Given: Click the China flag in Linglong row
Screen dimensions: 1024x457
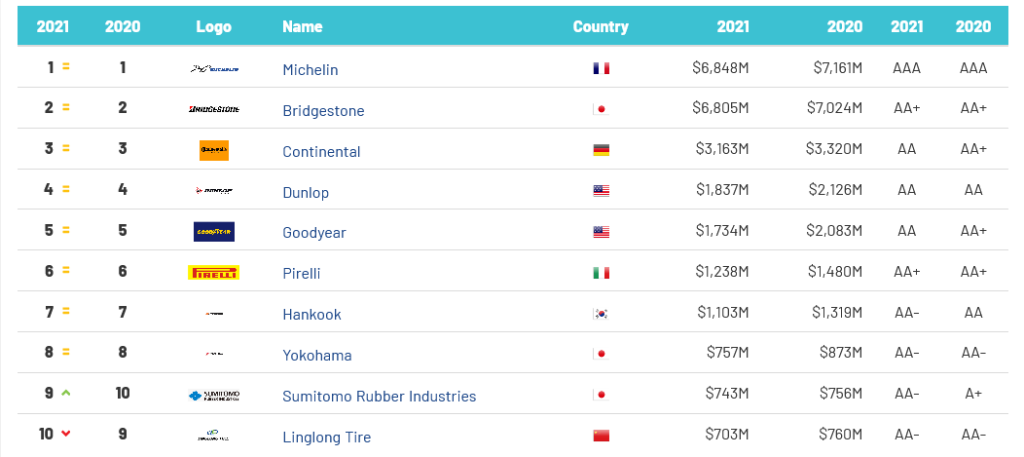Looking at the screenshot, I should tap(601, 436).
